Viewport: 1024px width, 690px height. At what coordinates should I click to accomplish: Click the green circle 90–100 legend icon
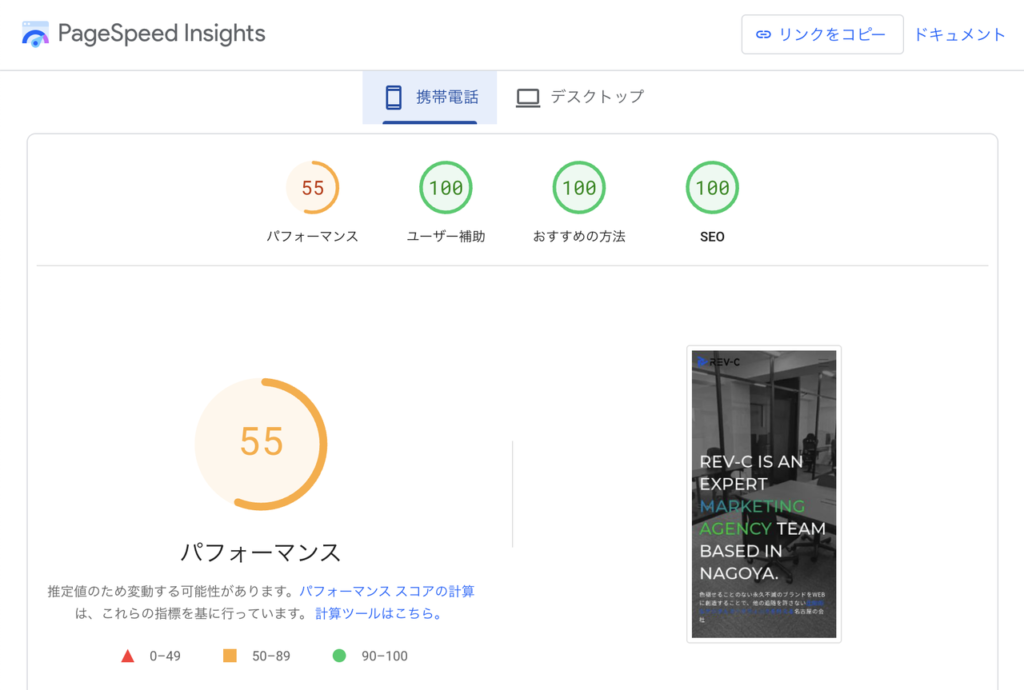(x=339, y=655)
